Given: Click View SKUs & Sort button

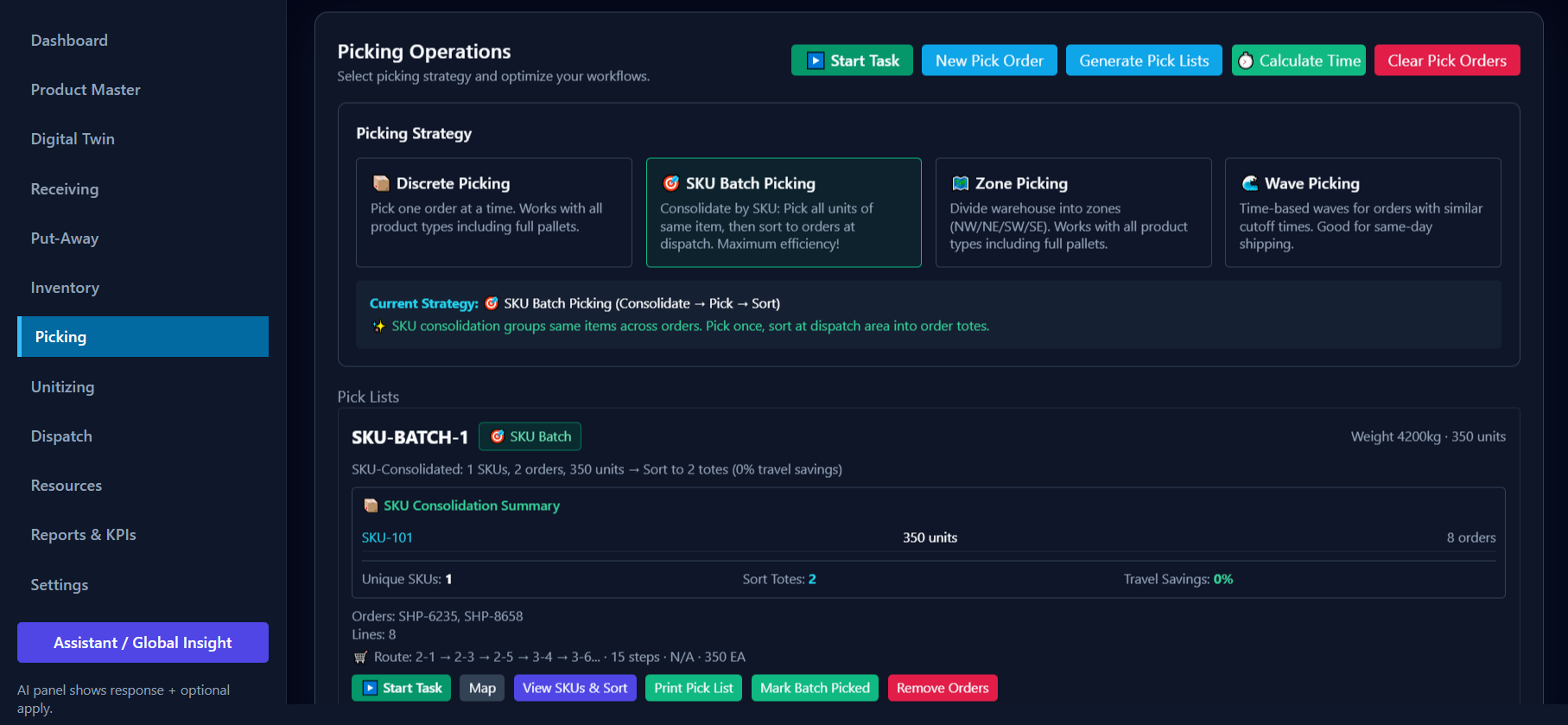Looking at the screenshot, I should (x=575, y=688).
